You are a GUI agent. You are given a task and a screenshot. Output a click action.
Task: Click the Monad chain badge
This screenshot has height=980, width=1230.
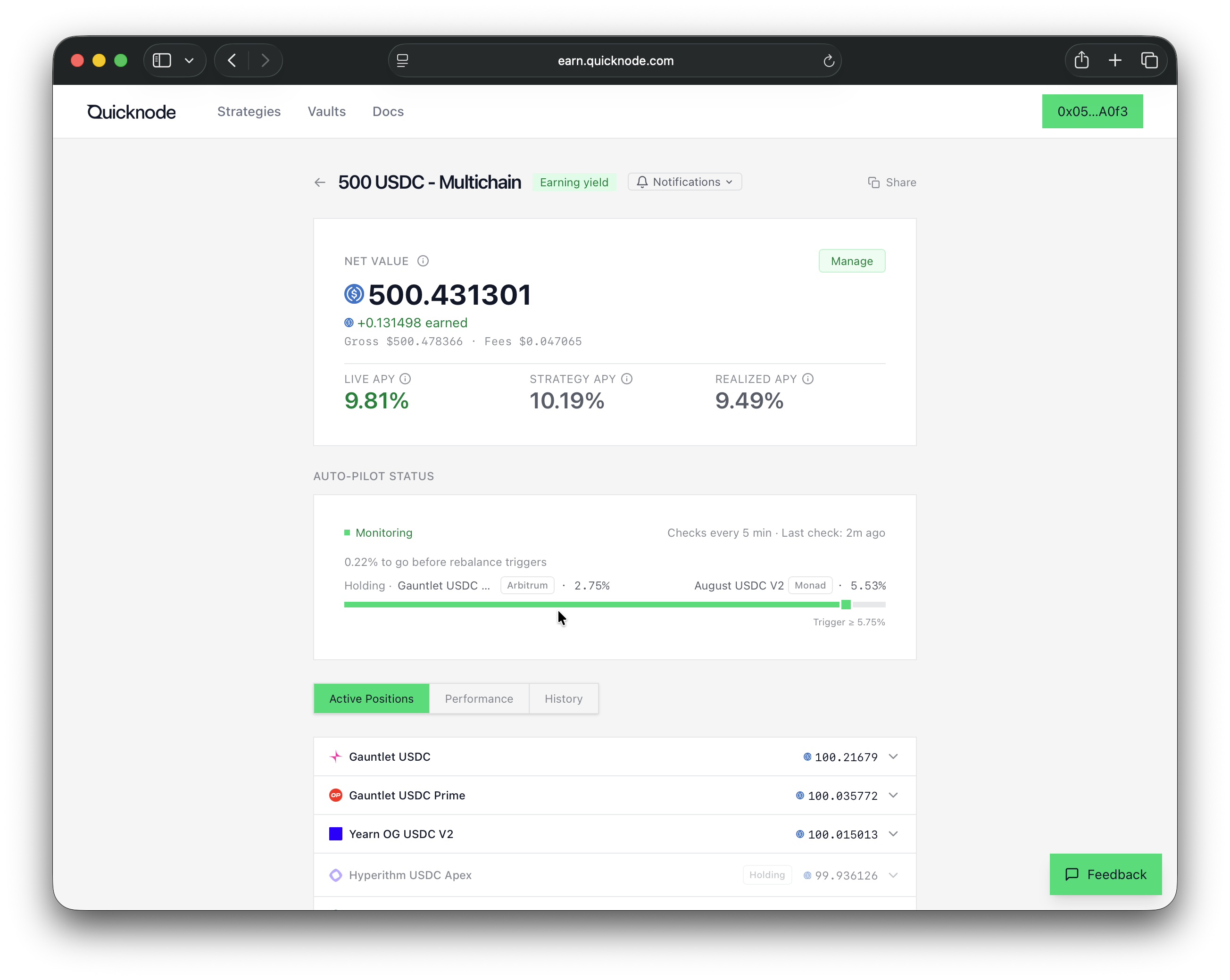pos(810,585)
